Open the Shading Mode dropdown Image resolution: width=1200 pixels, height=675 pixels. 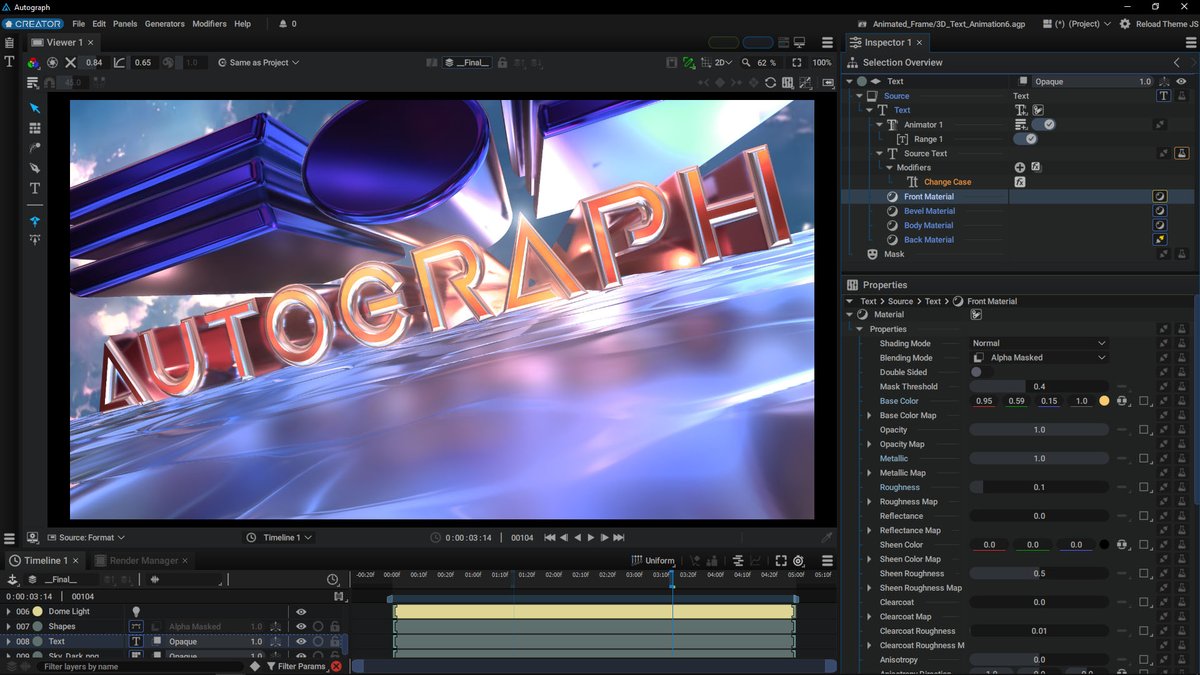[1039, 343]
